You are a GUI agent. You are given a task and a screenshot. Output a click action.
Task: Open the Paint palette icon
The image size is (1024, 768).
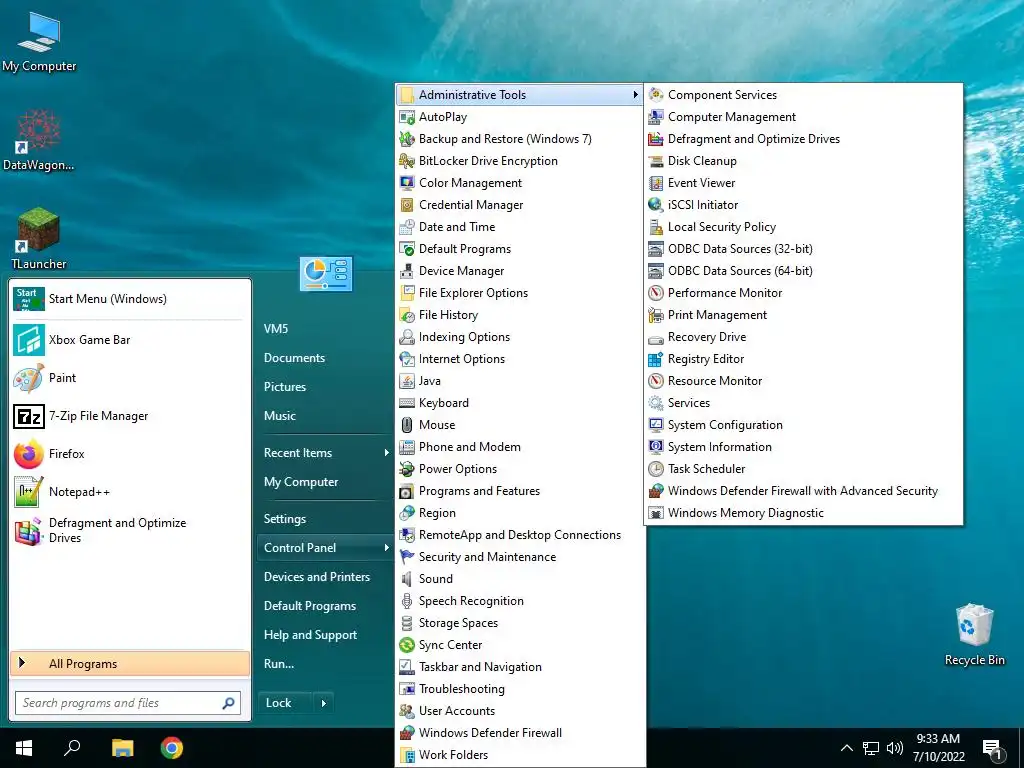[x=29, y=378]
